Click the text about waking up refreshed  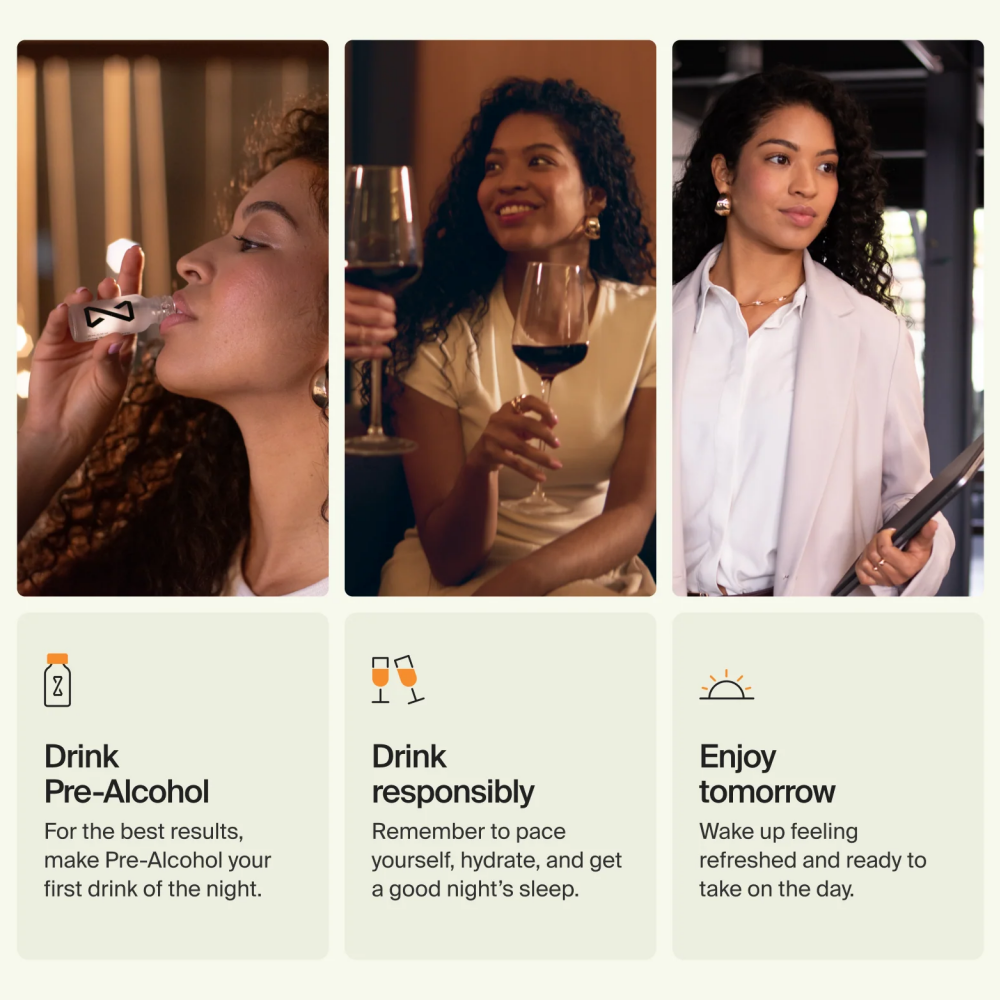[x=812, y=860]
